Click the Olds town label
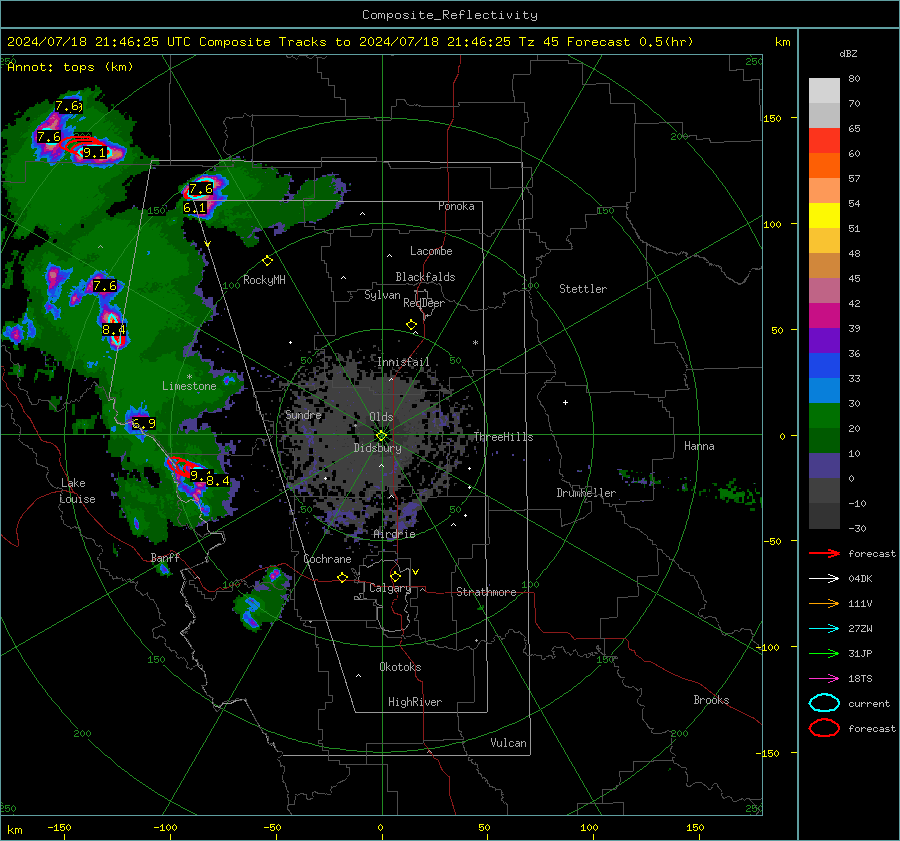 381,417
